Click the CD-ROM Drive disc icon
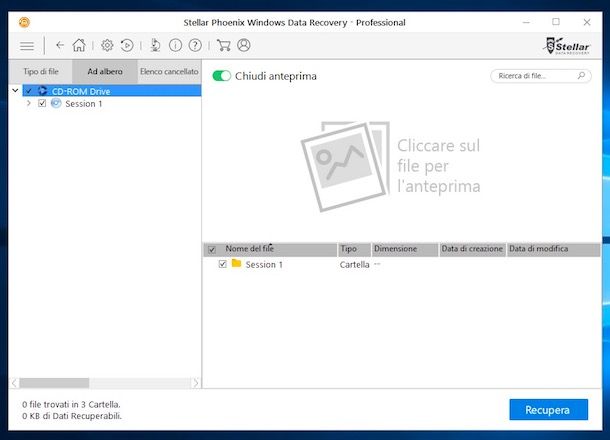610x440 pixels. (42, 91)
